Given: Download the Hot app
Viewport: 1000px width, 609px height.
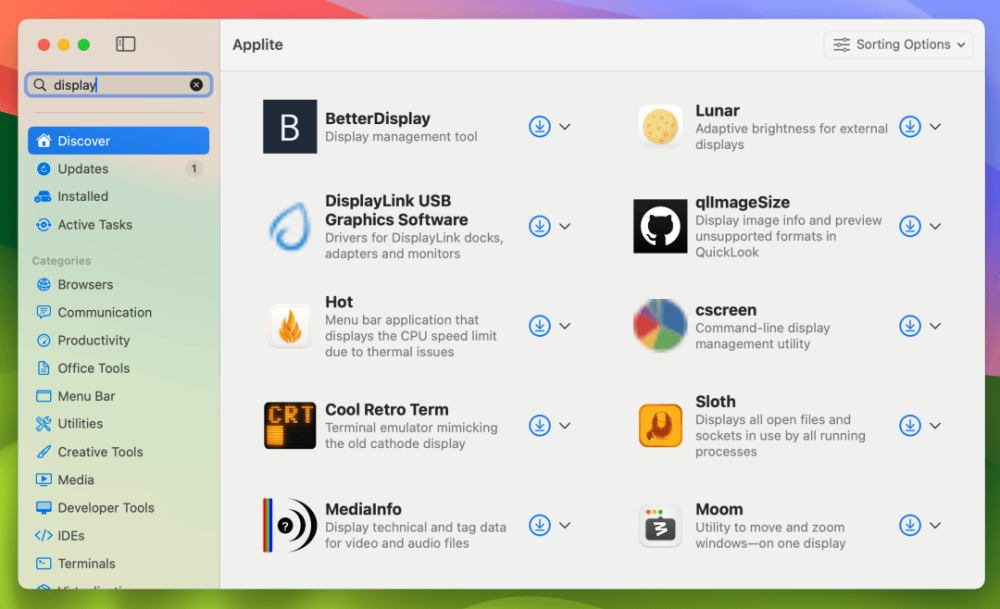Looking at the screenshot, I should point(540,326).
